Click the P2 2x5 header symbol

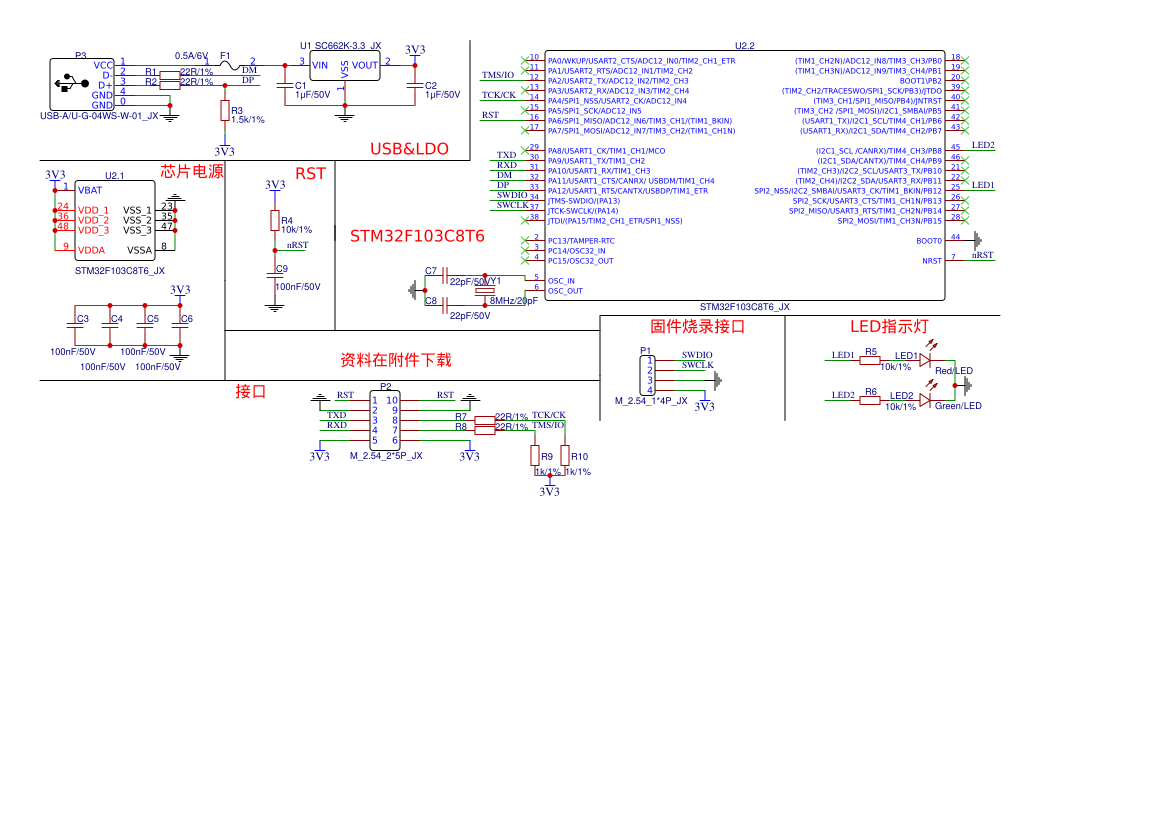click(385, 420)
